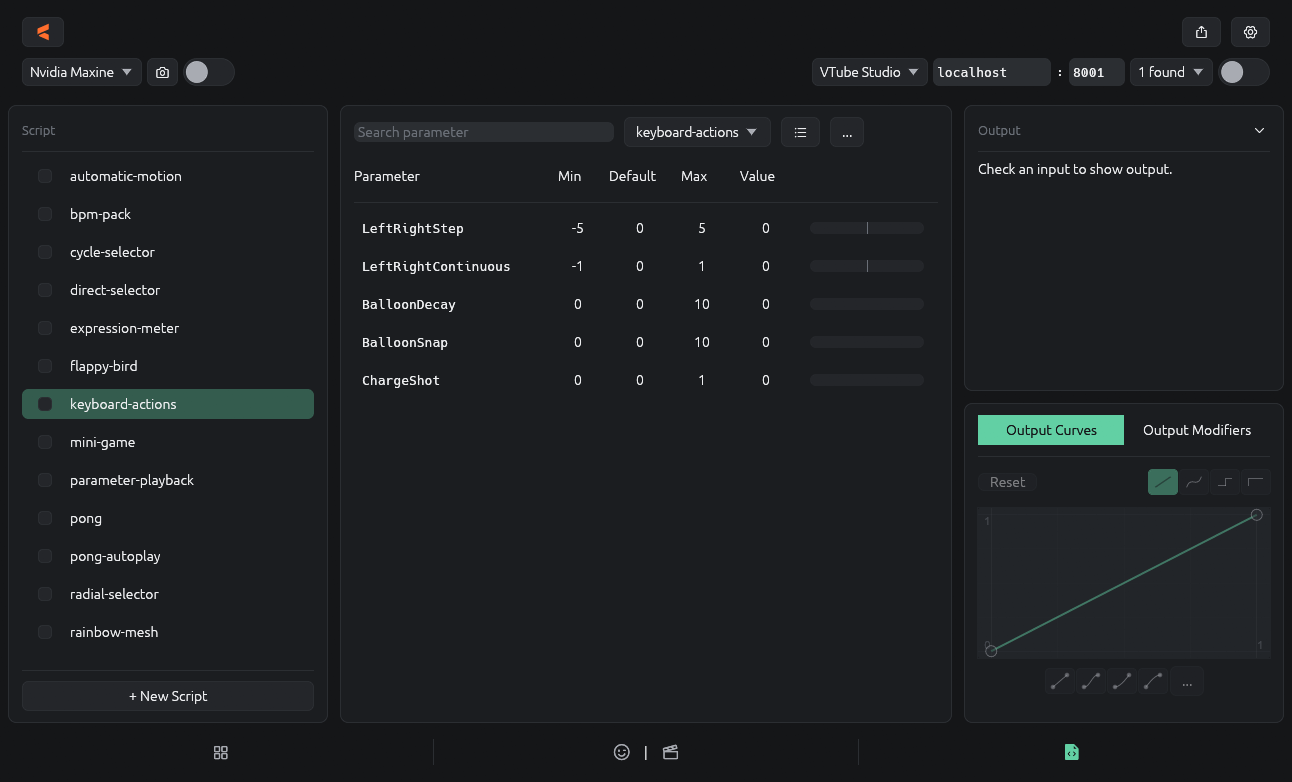Open the Nvidia Maxine tracker dropdown

click(82, 72)
